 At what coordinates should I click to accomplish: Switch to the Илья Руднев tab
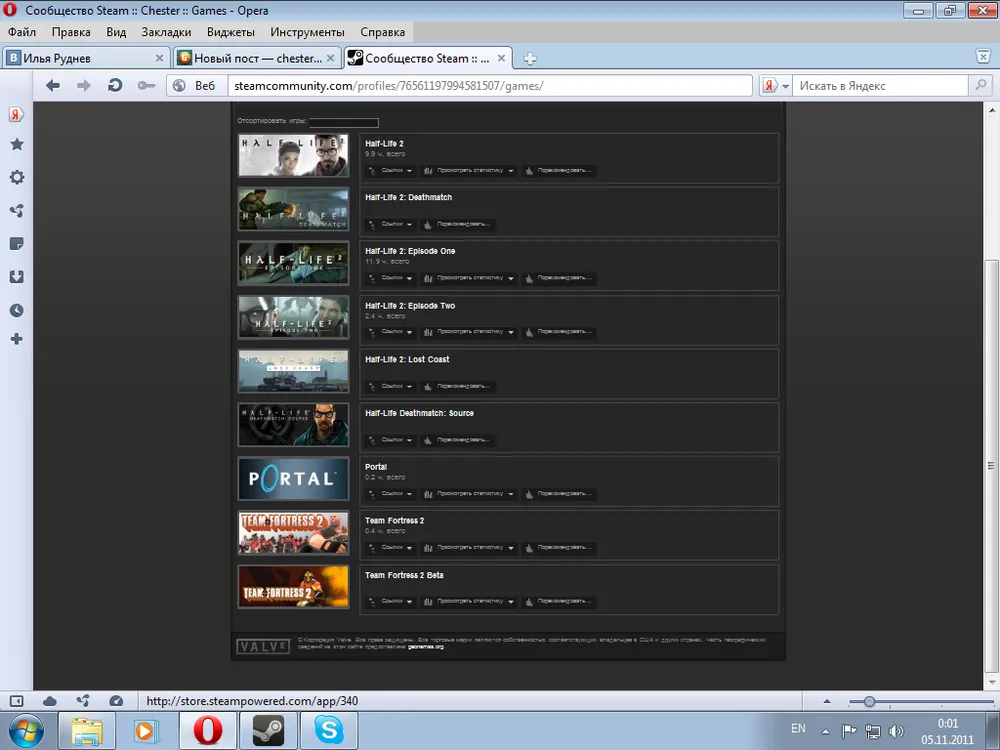coord(85,59)
